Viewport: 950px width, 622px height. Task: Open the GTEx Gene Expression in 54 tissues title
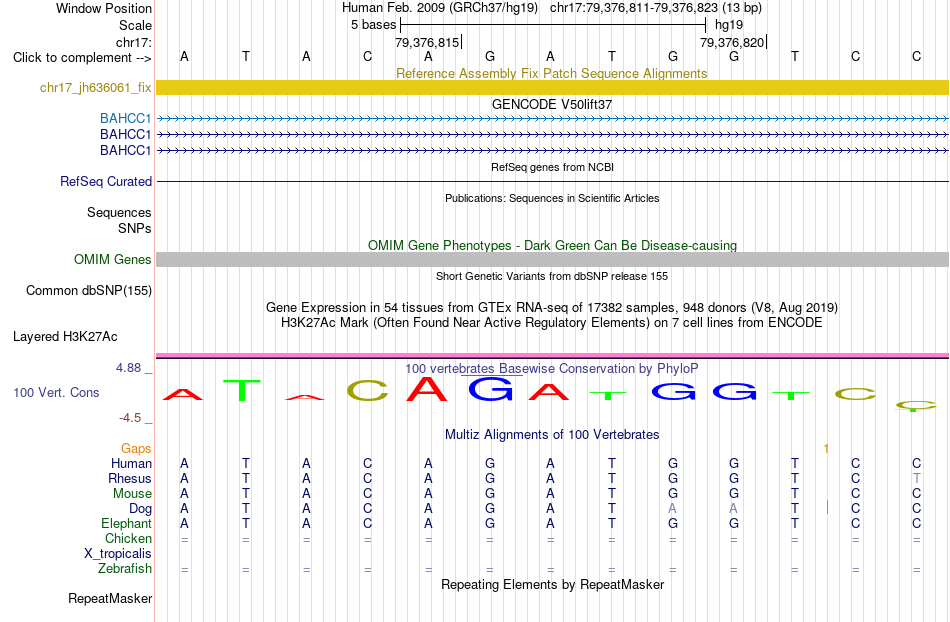[552, 307]
